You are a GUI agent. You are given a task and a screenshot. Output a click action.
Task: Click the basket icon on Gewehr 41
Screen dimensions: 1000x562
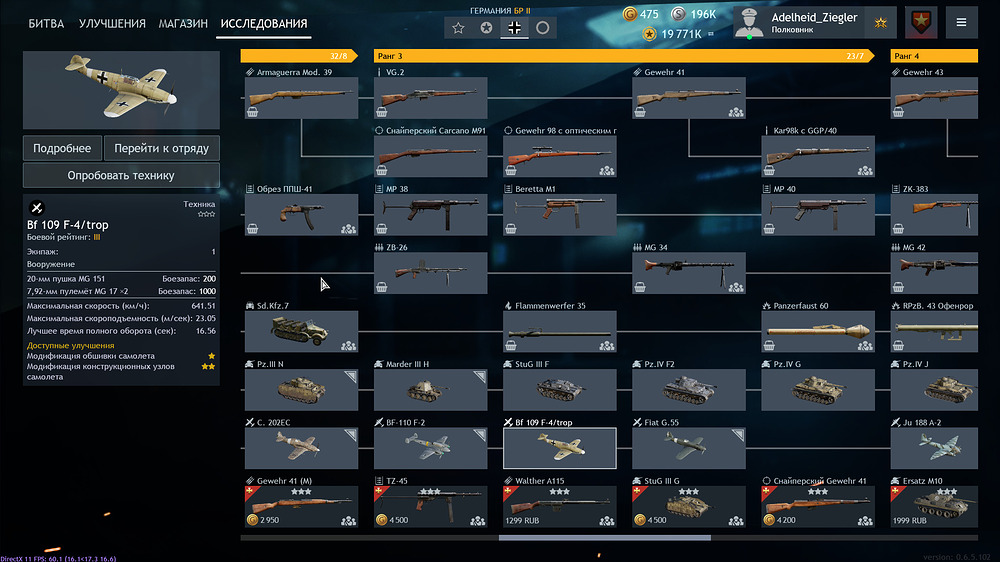(x=640, y=112)
